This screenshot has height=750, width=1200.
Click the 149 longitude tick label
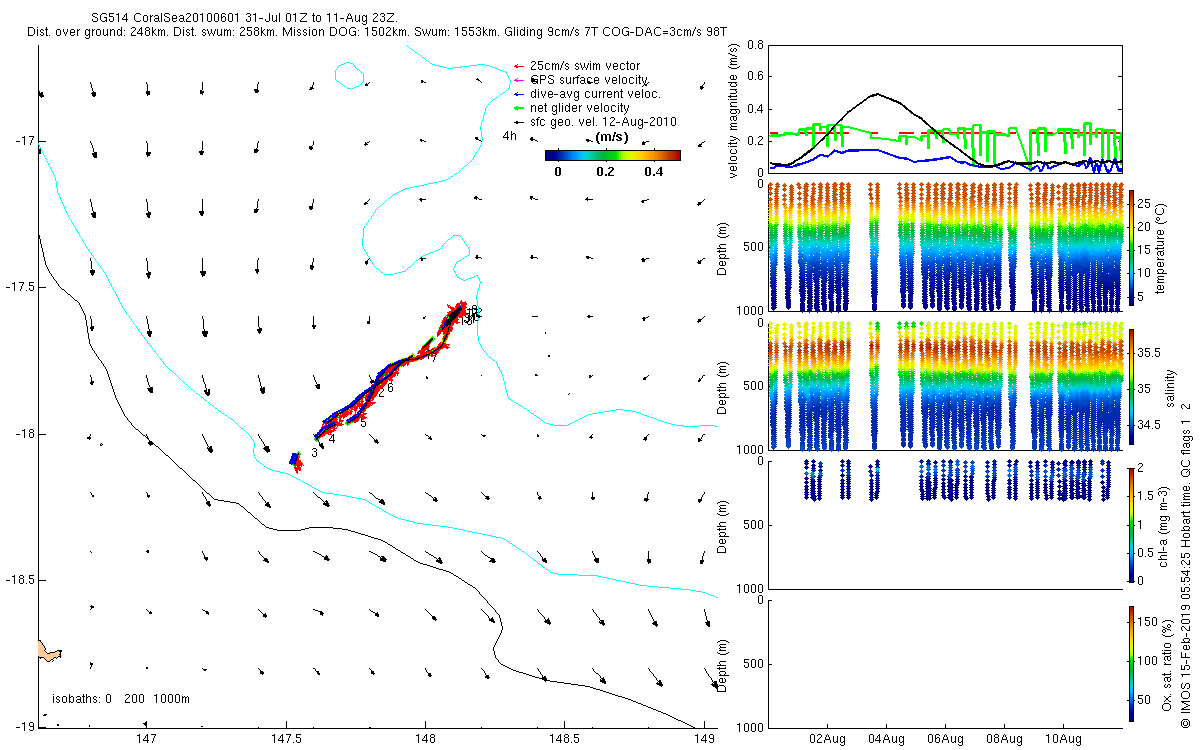(x=704, y=740)
